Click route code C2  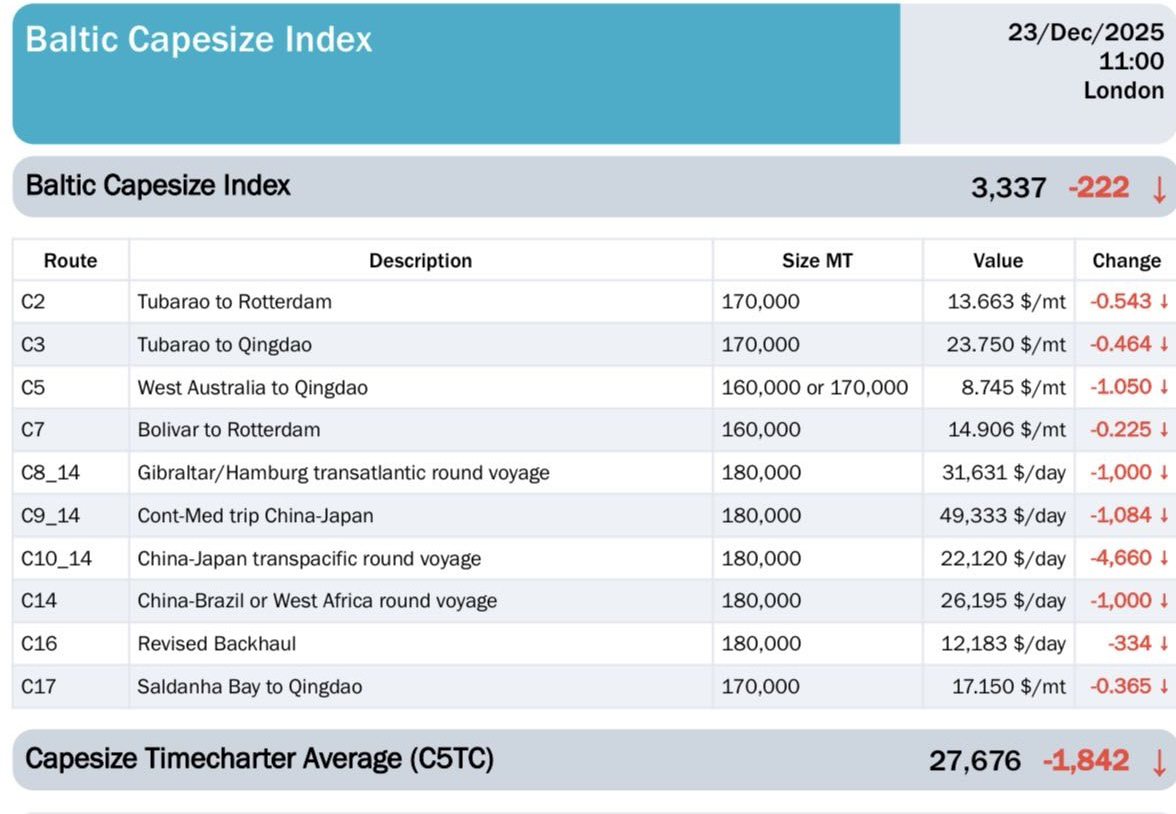click(x=33, y=302)
